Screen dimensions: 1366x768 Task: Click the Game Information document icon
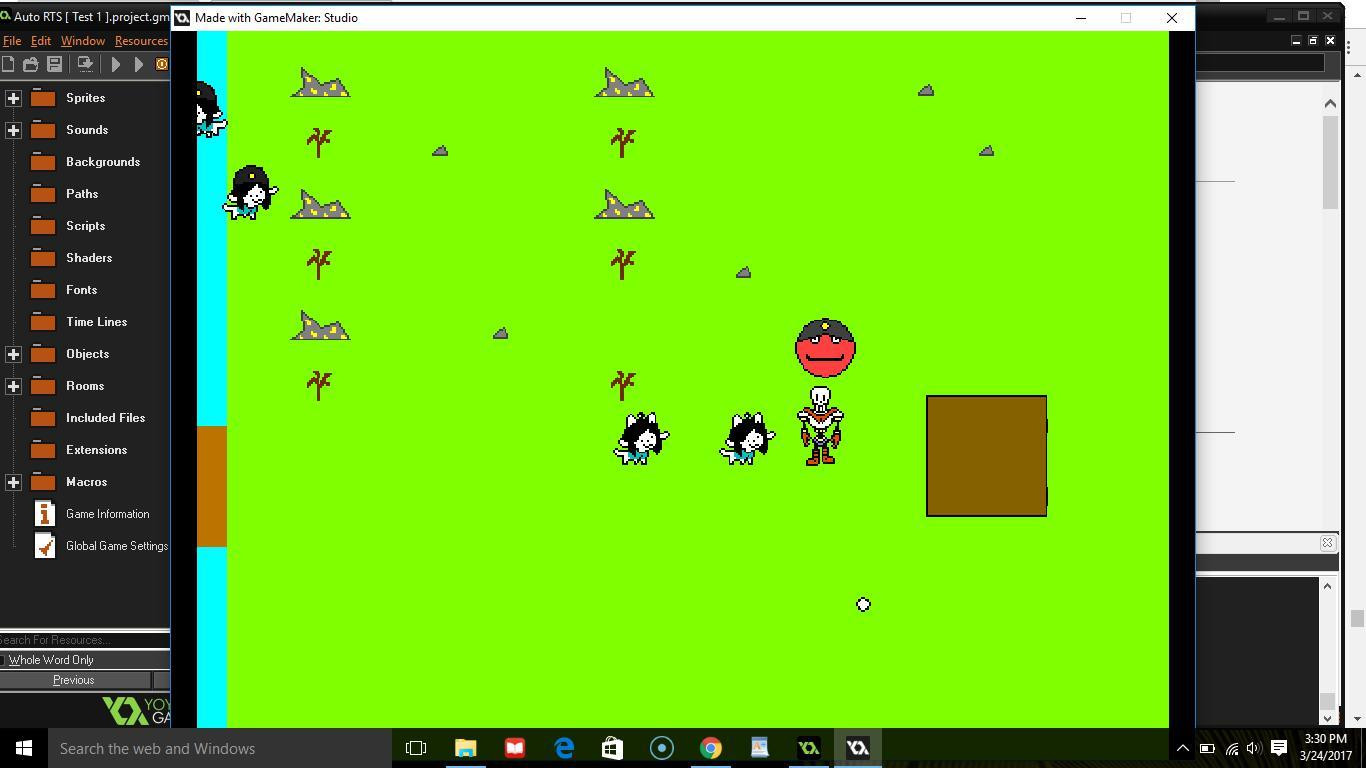(44, 514)
